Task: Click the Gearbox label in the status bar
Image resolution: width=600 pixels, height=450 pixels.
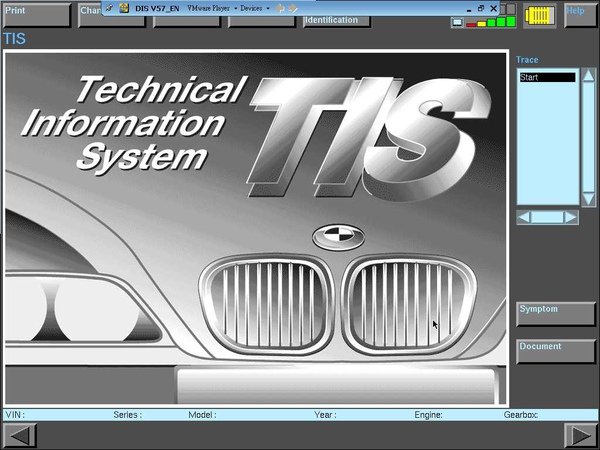Action: (521, 414)
